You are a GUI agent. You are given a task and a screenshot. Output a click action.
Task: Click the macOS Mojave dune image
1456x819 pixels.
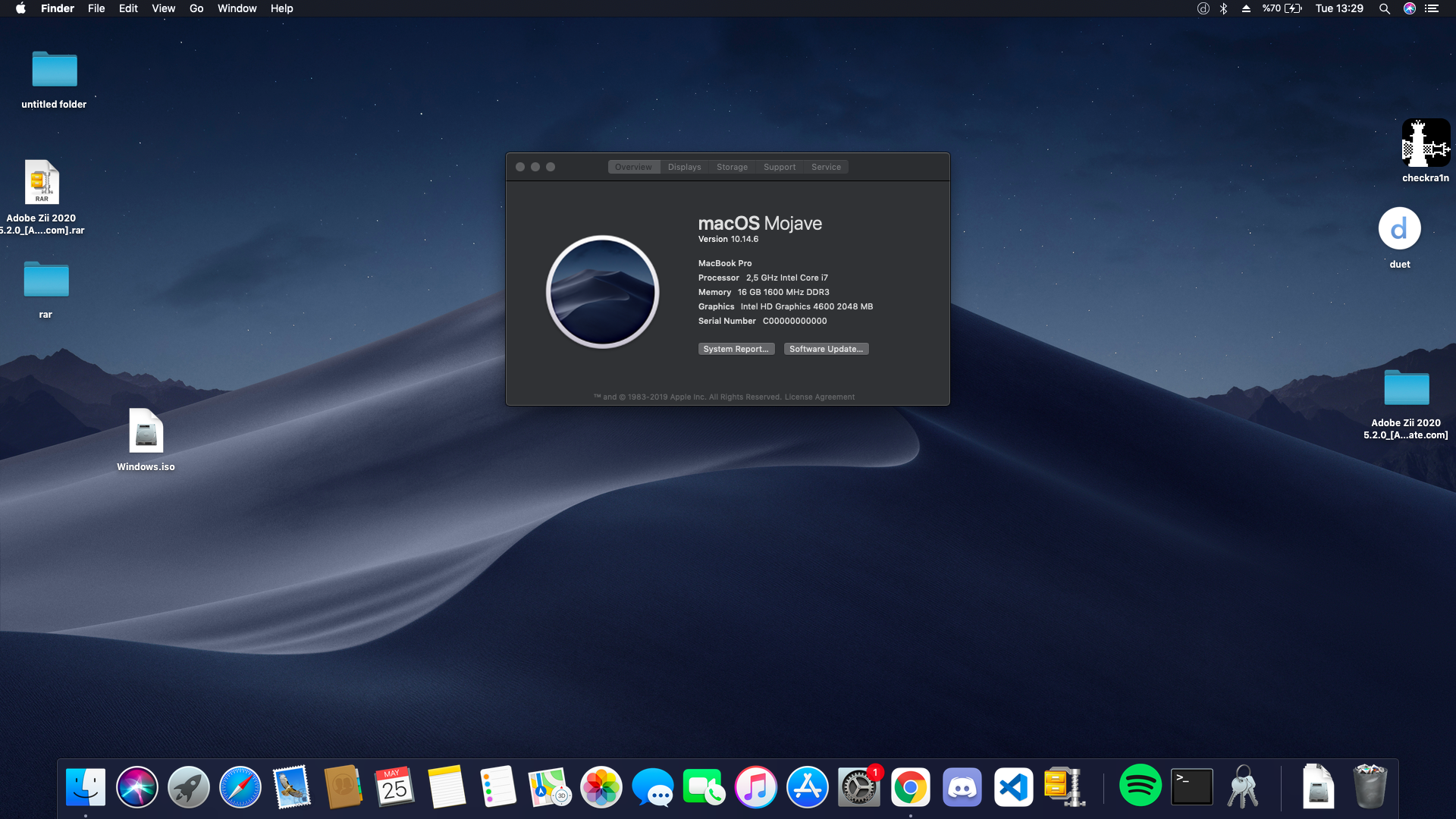click(x=602, y=292)
